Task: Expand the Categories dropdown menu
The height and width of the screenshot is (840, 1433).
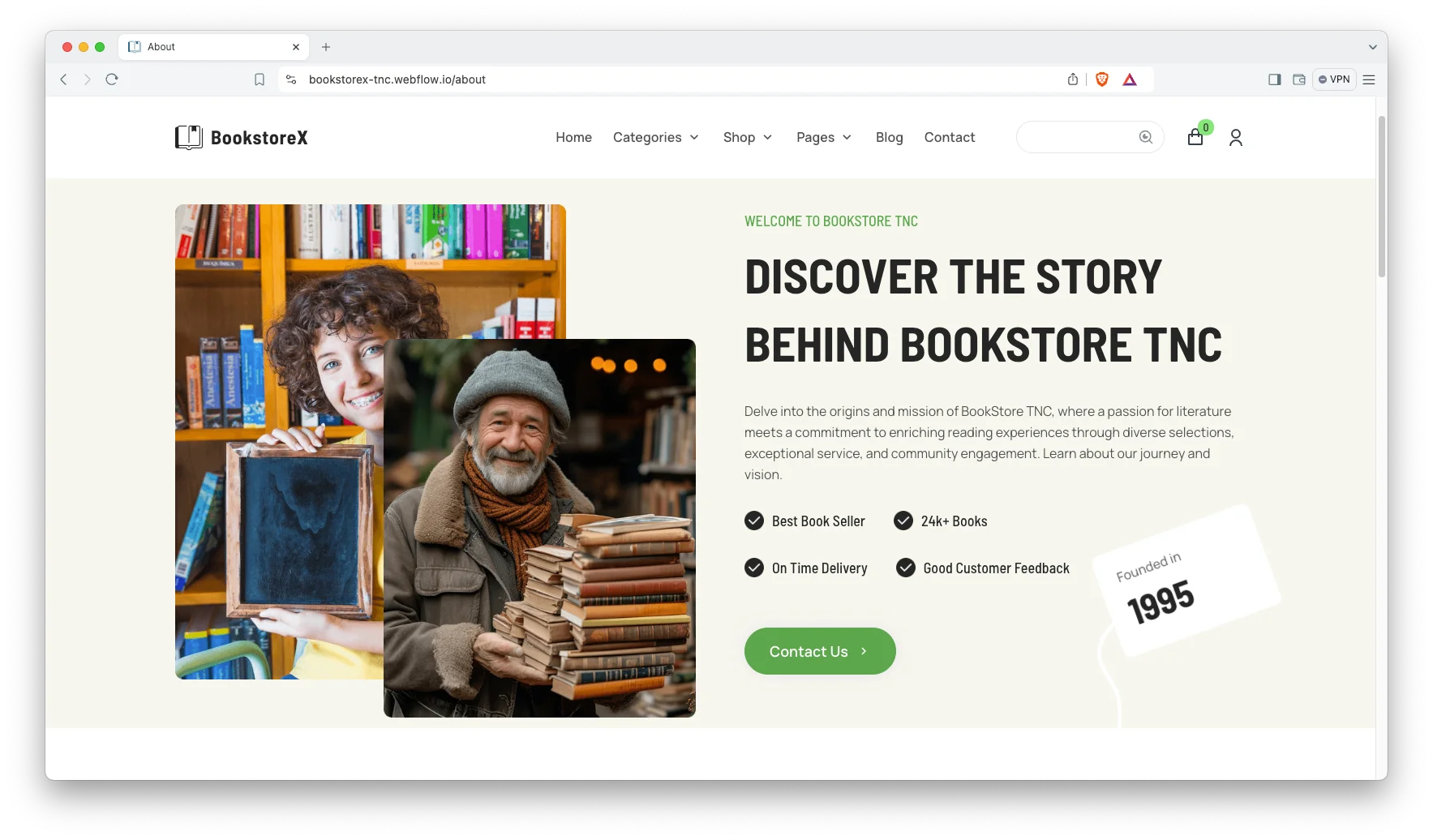Action: click(x=655, y=138)
